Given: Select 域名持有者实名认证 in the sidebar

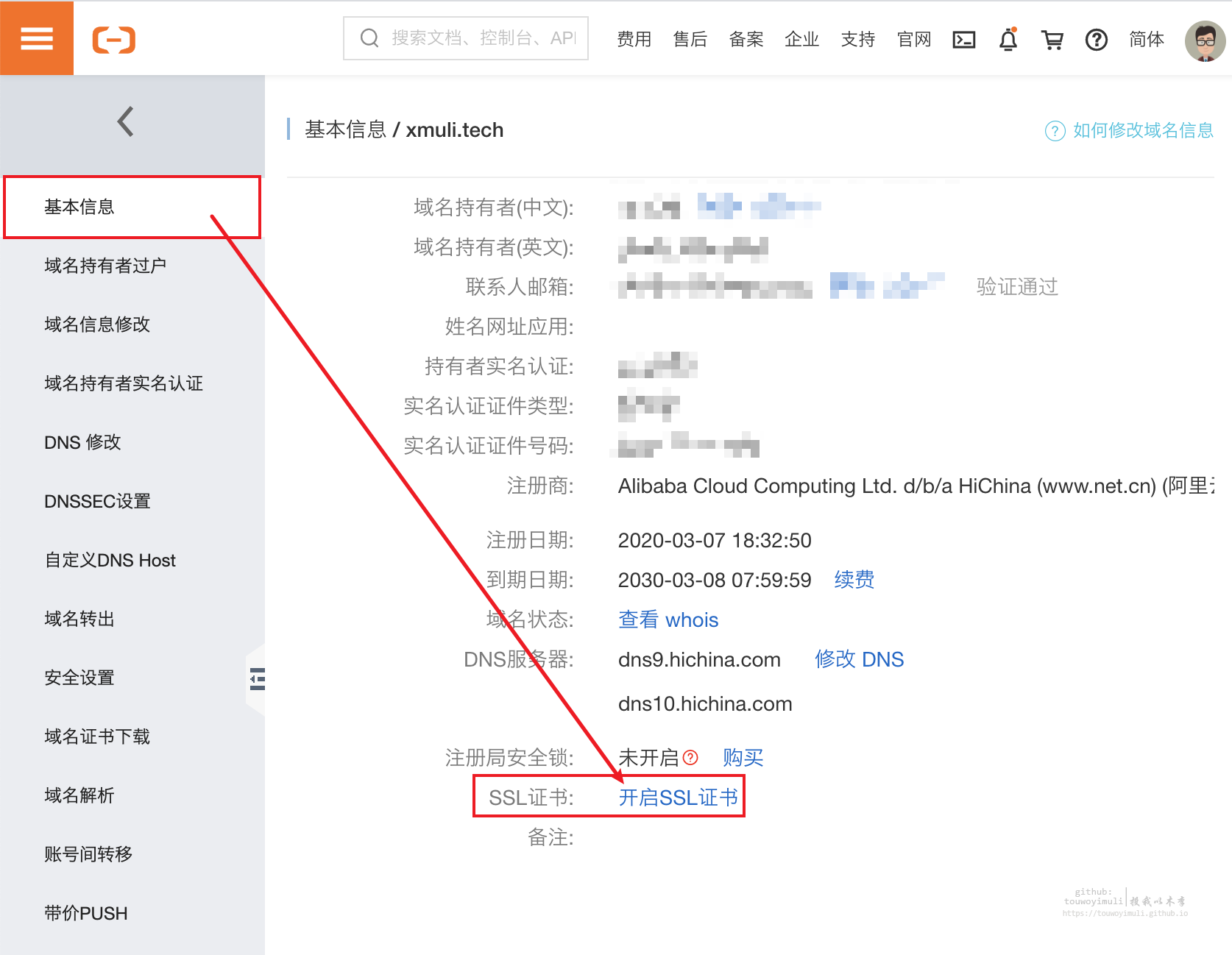Looking at the screenshot, I should pyautogui.click(x=132, y=383).
